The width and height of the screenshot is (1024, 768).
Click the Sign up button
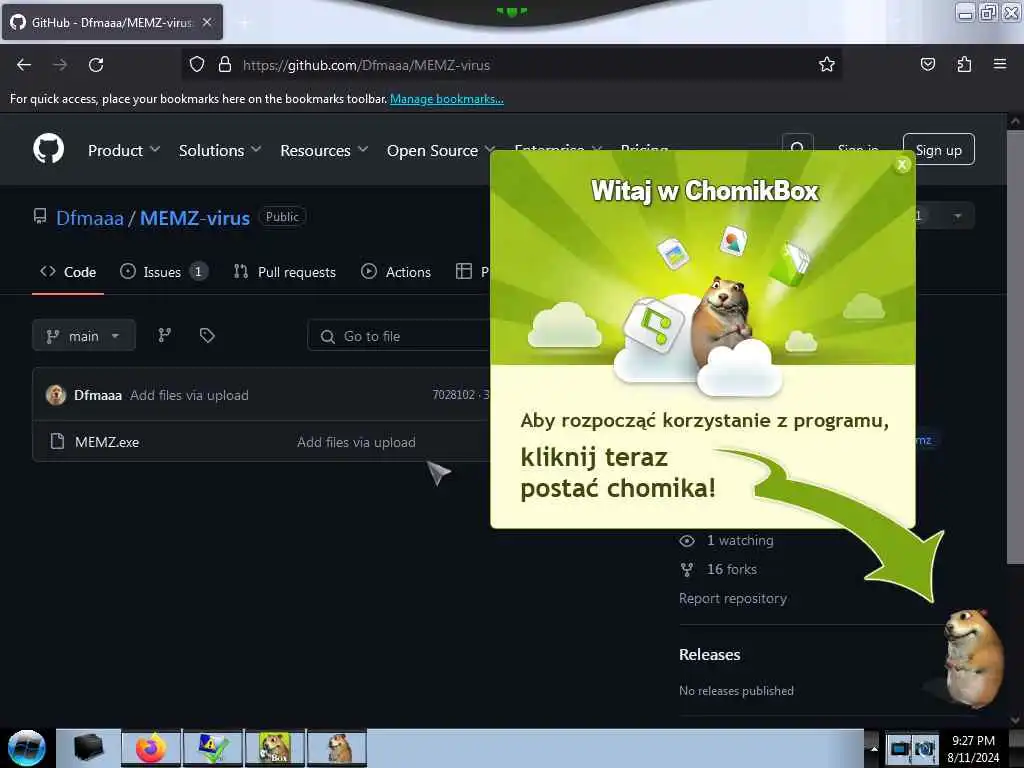pos(938,150)
